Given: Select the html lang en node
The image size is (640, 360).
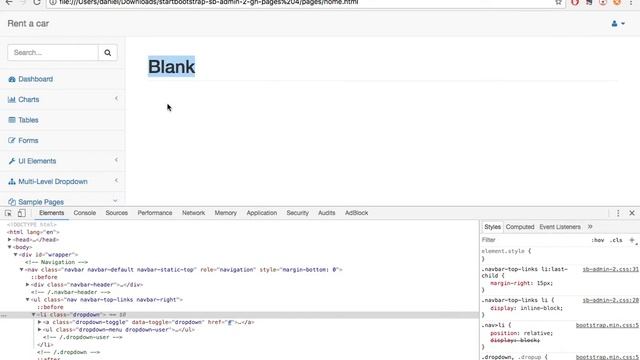Looking at the screenshot, I should click(33, 232).
